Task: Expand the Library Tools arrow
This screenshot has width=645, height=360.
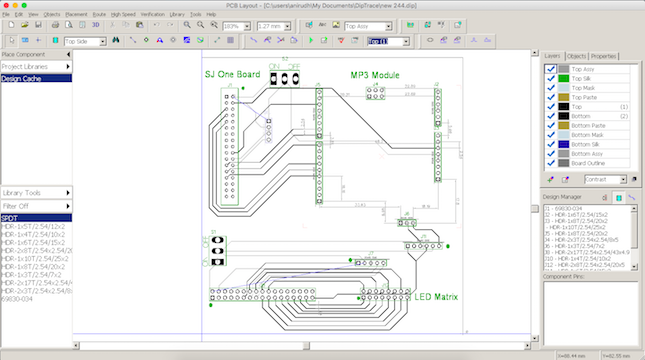Action: (68, 193)
